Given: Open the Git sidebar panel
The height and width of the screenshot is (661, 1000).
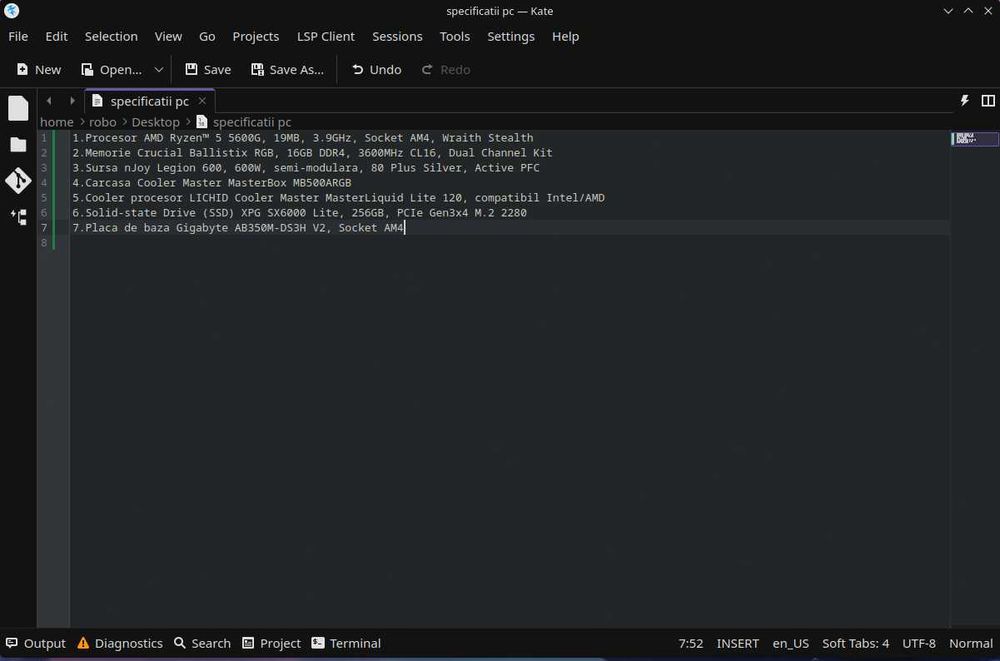Looking at the screenshot, I should (18, 181).
